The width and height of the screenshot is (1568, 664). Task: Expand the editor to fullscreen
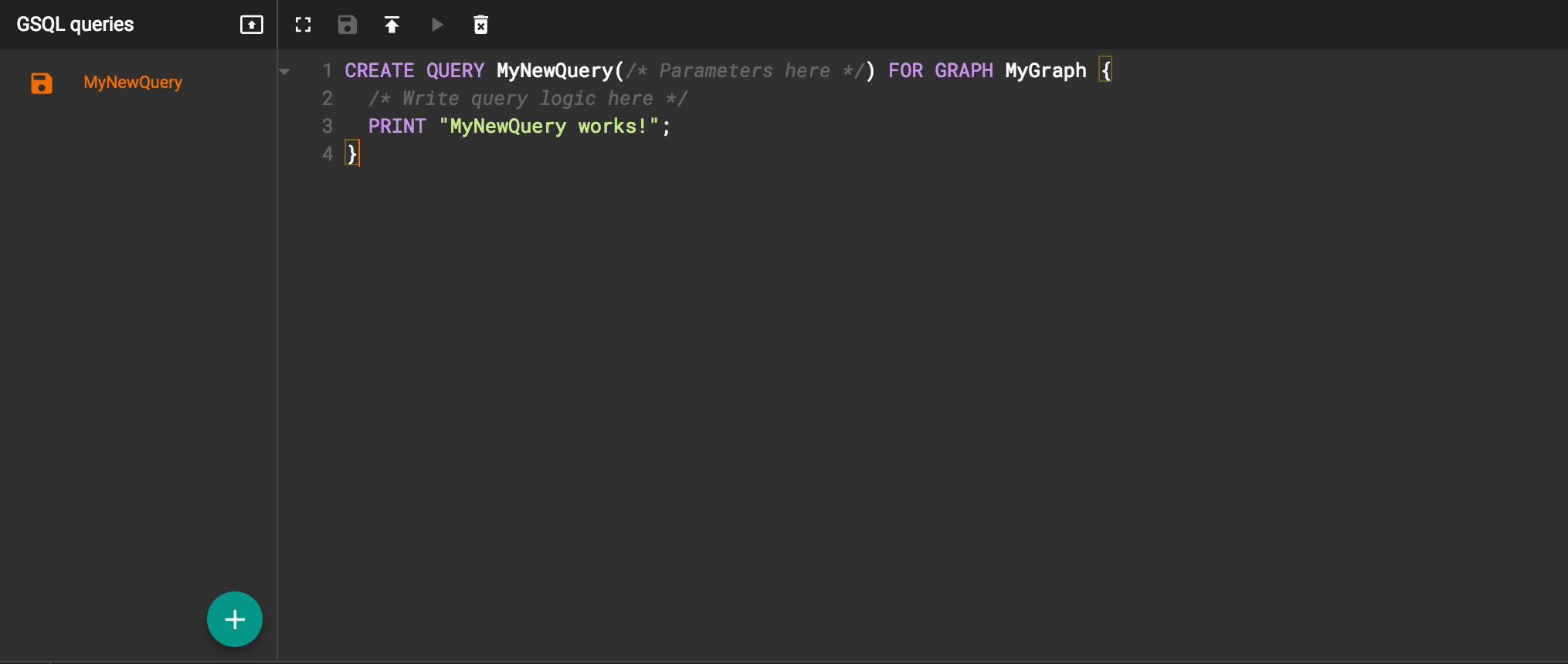pos(304,25)
